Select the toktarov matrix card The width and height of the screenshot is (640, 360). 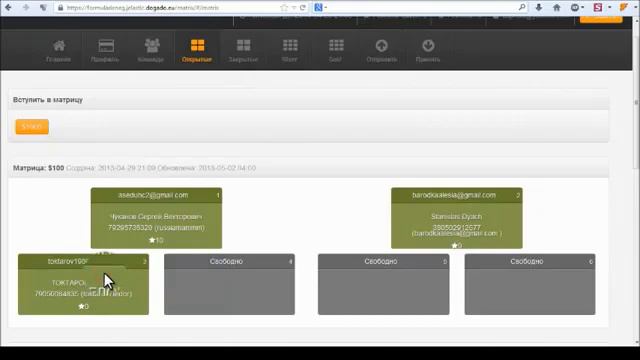pyautogui.click(x=83, y=284)
